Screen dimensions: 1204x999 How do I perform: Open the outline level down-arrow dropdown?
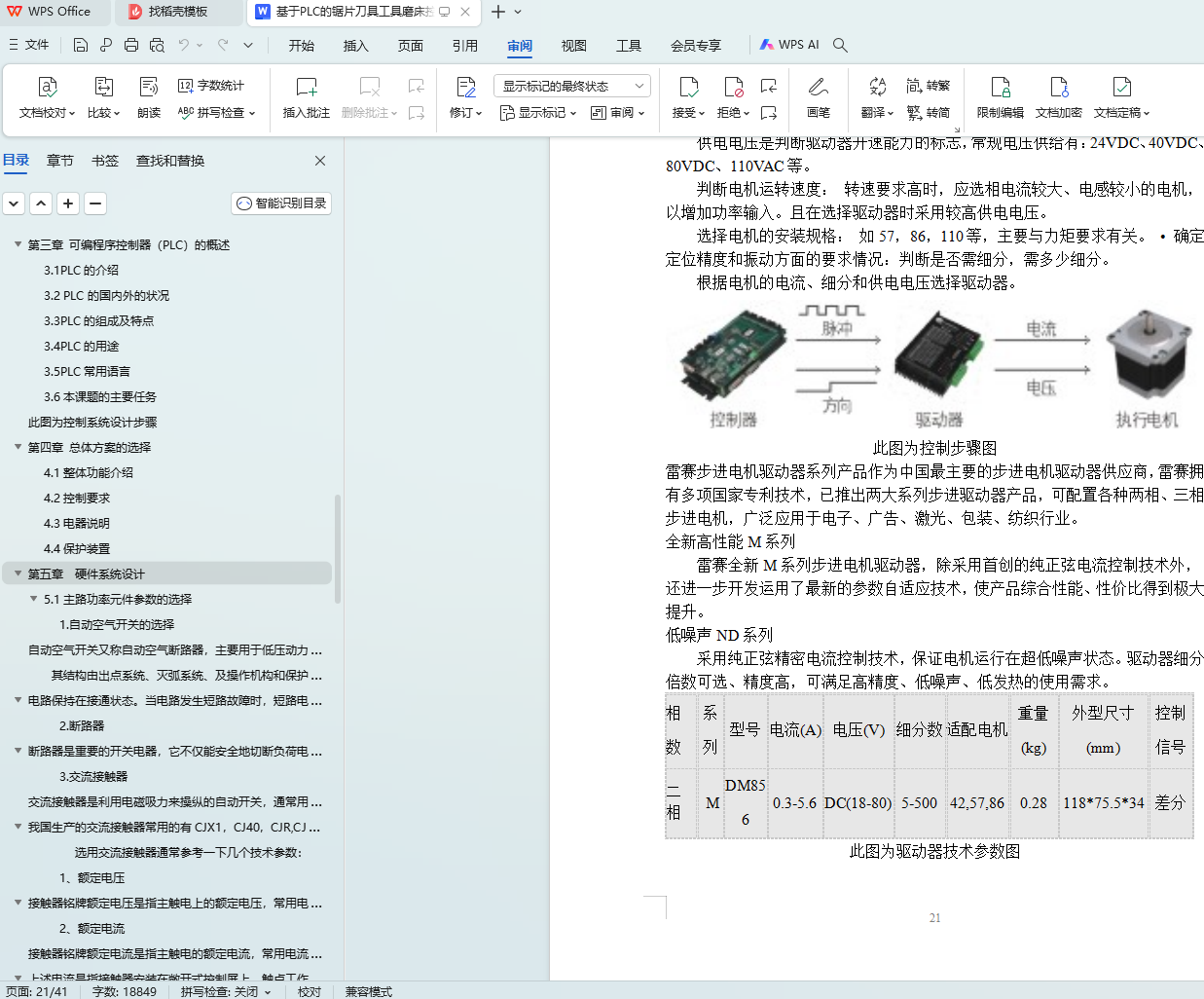(x=14, y=203)
